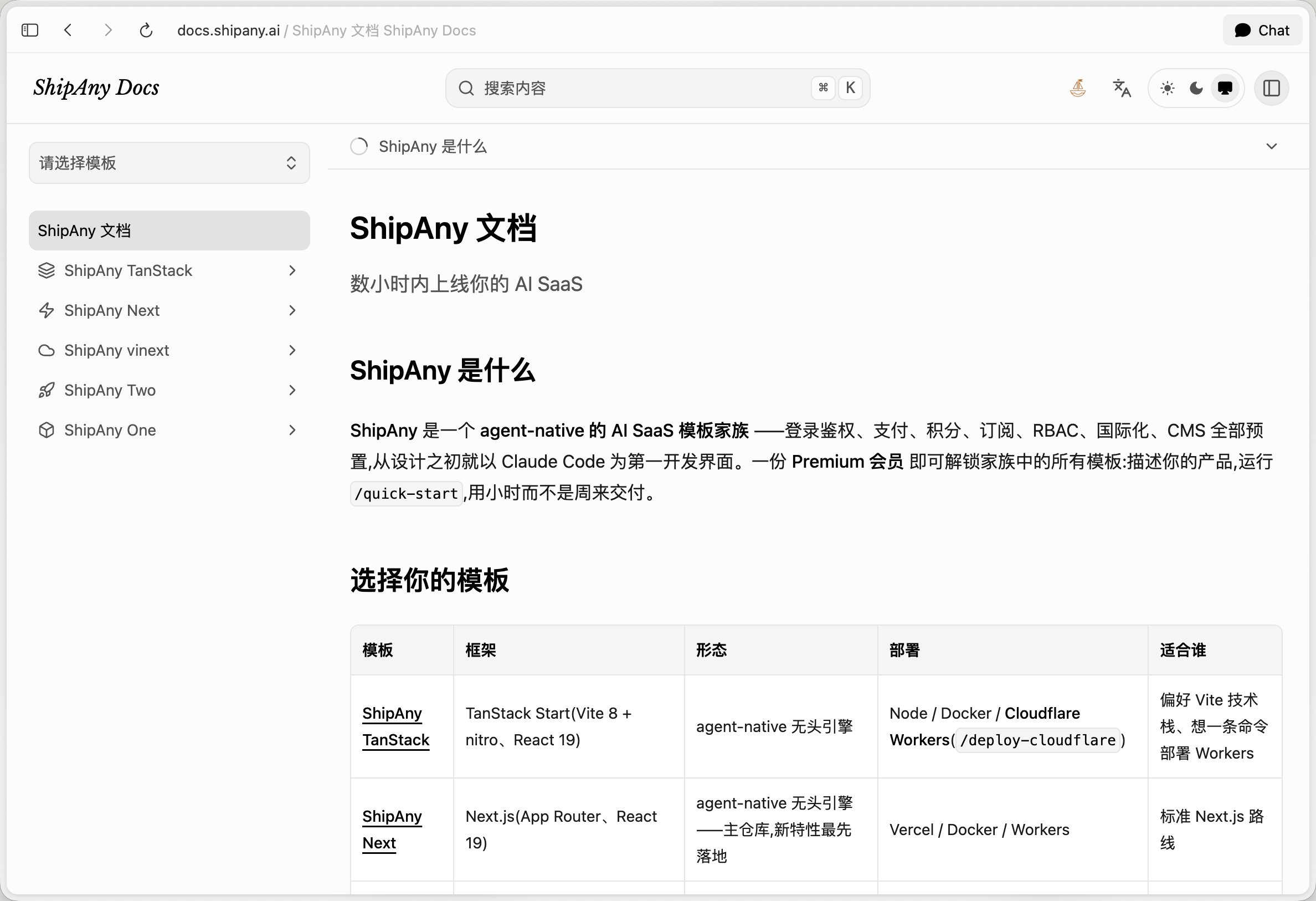Open the sailboat ShipAny site icon
The image size is (1316, 901).
(x=1078, y=88)
